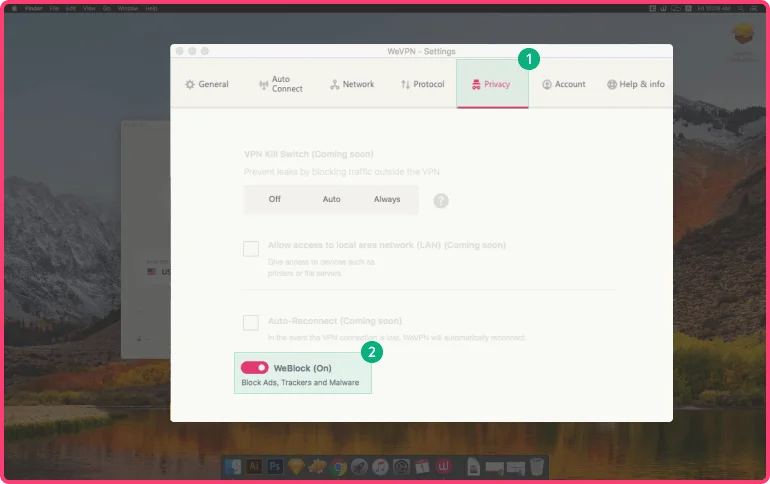The image size is (770, 484).
Task: Toggle the WeBlock switch off
Action: tap(255, 368)
